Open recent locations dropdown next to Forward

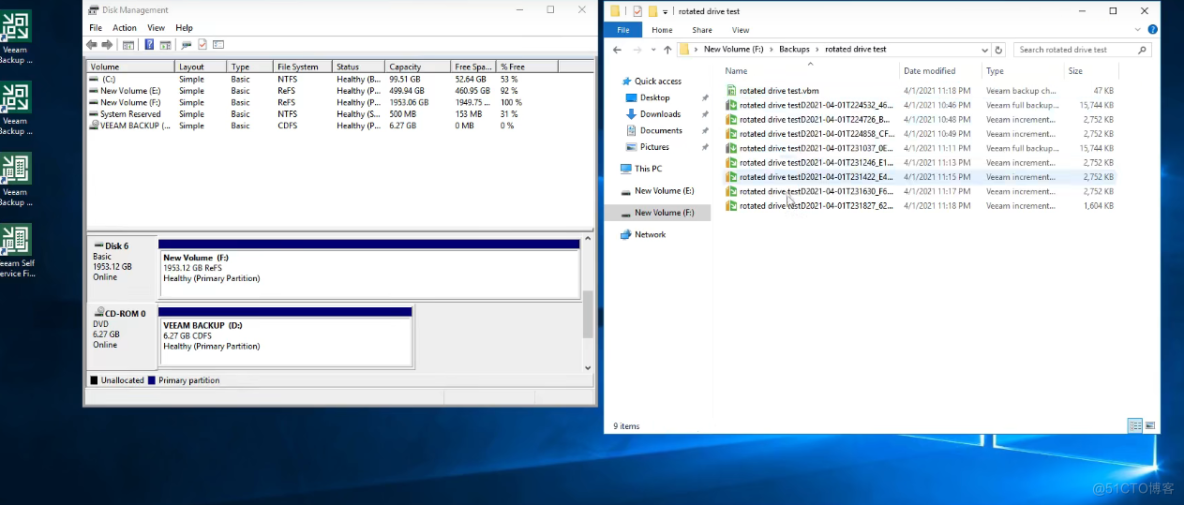click(653, 50)
